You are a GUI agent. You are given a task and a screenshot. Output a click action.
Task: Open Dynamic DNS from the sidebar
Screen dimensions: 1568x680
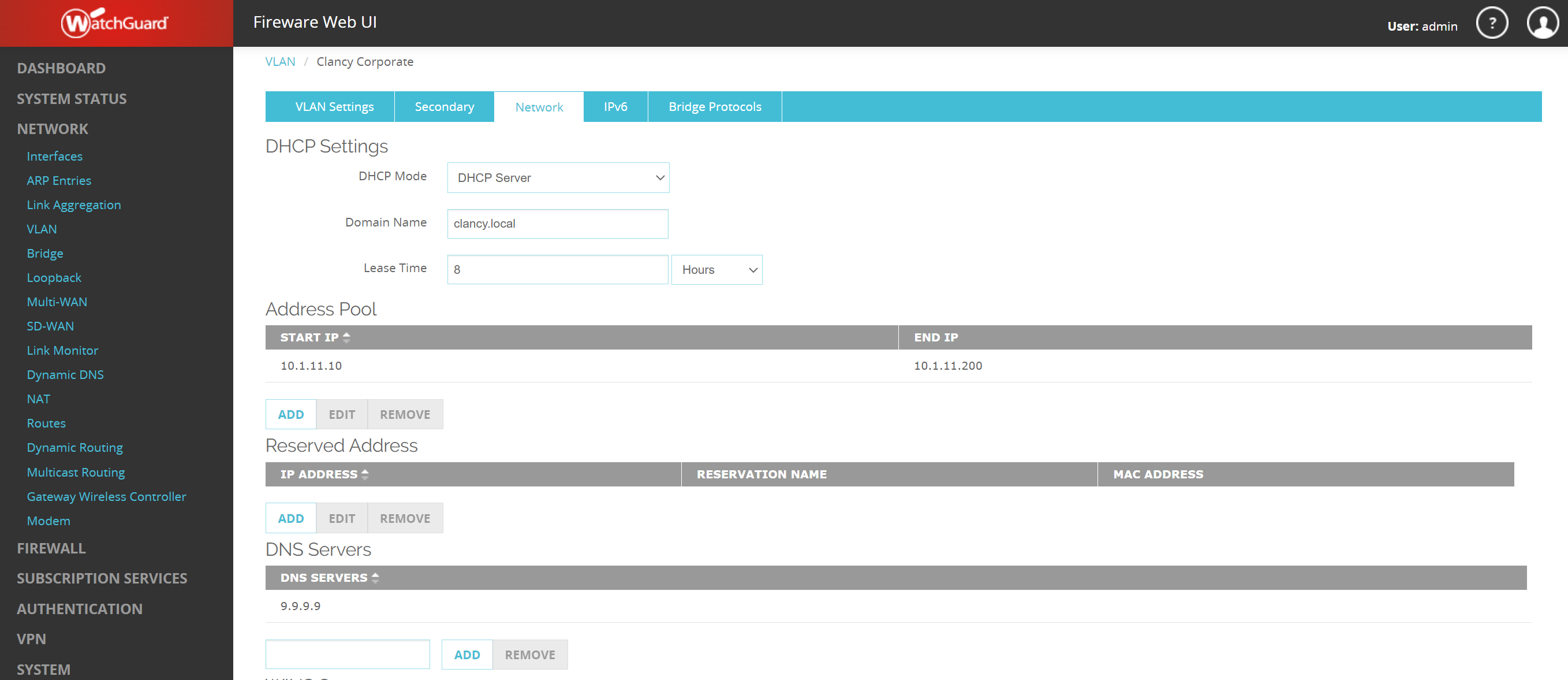point(65,374)
